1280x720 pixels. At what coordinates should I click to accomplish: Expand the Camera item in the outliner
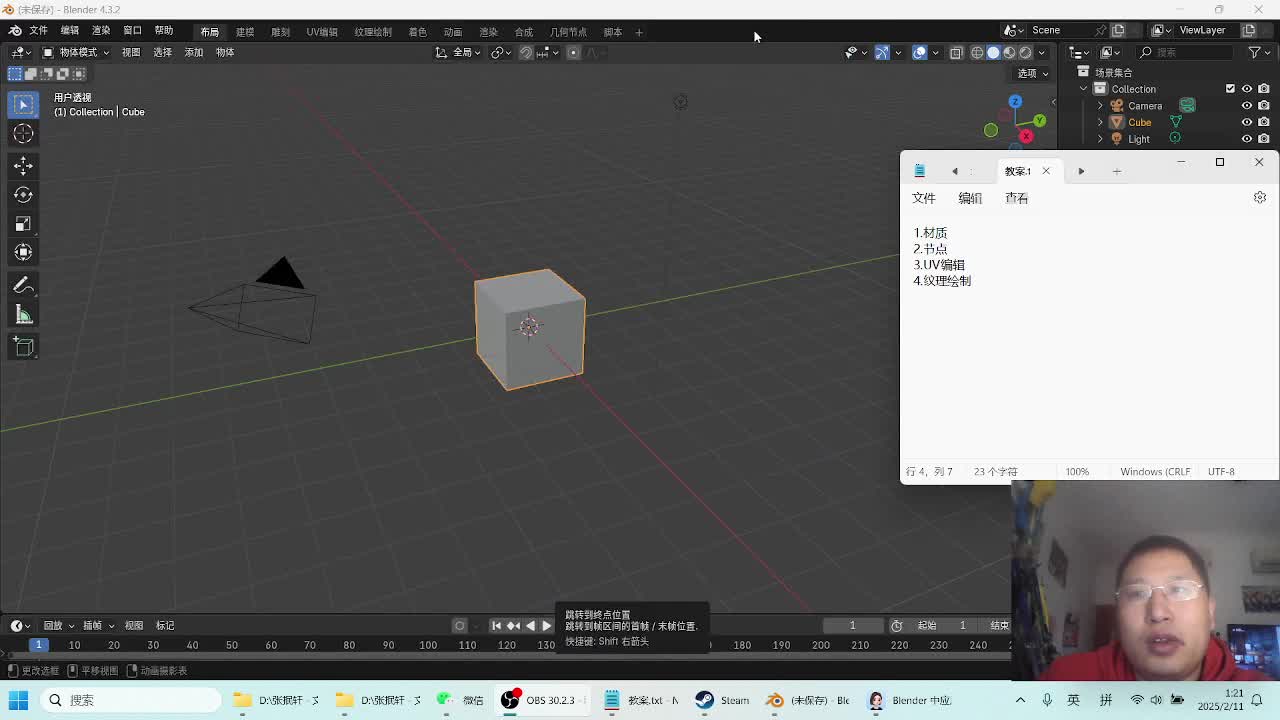[1100, 105]
